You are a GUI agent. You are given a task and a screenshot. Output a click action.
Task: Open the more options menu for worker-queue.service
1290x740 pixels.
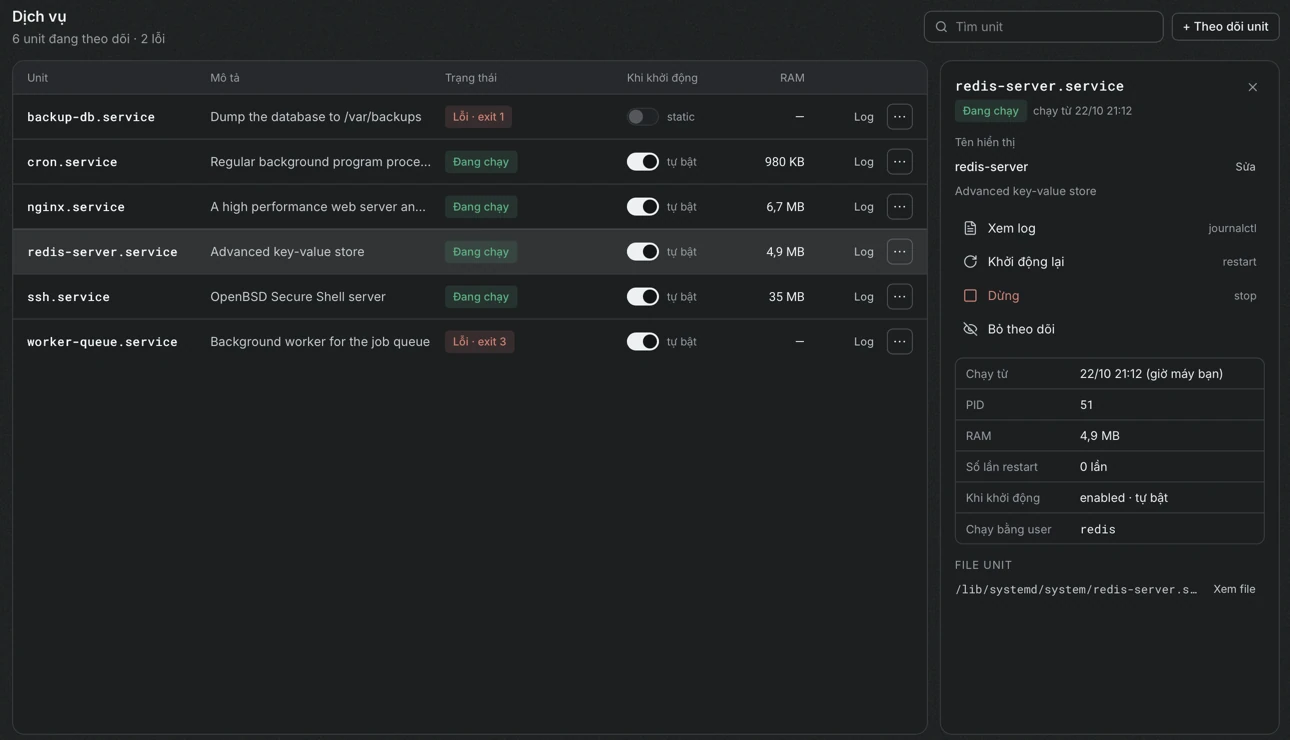(899, 342)
